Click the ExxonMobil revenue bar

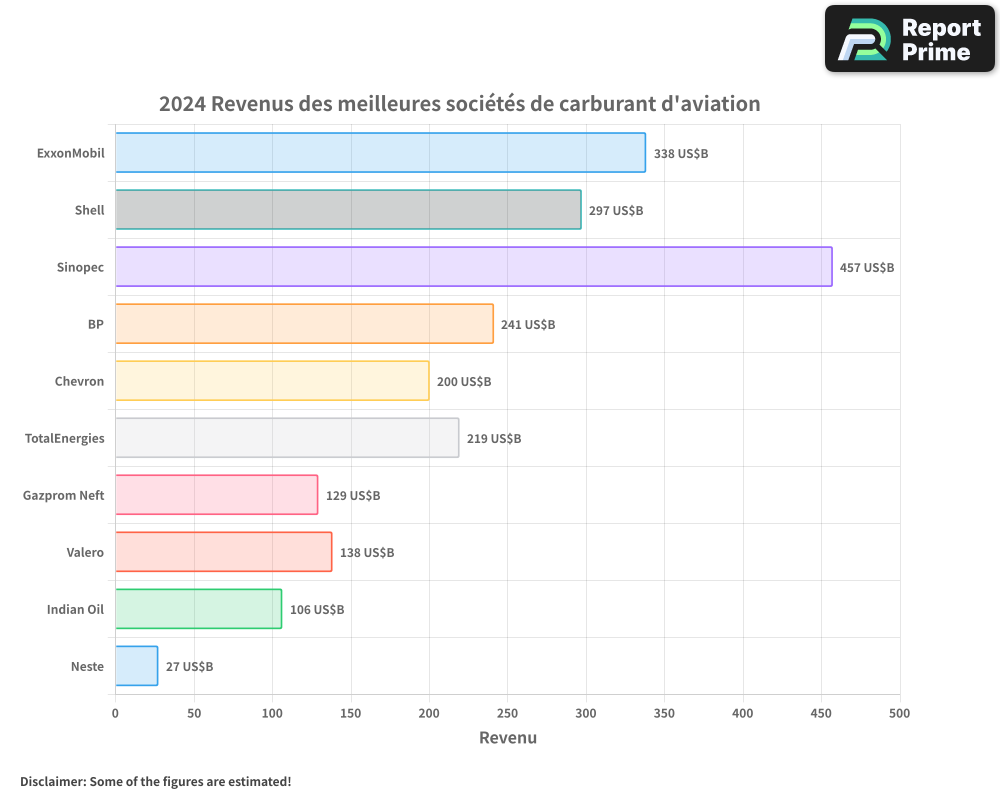click(x=380, y=153)
